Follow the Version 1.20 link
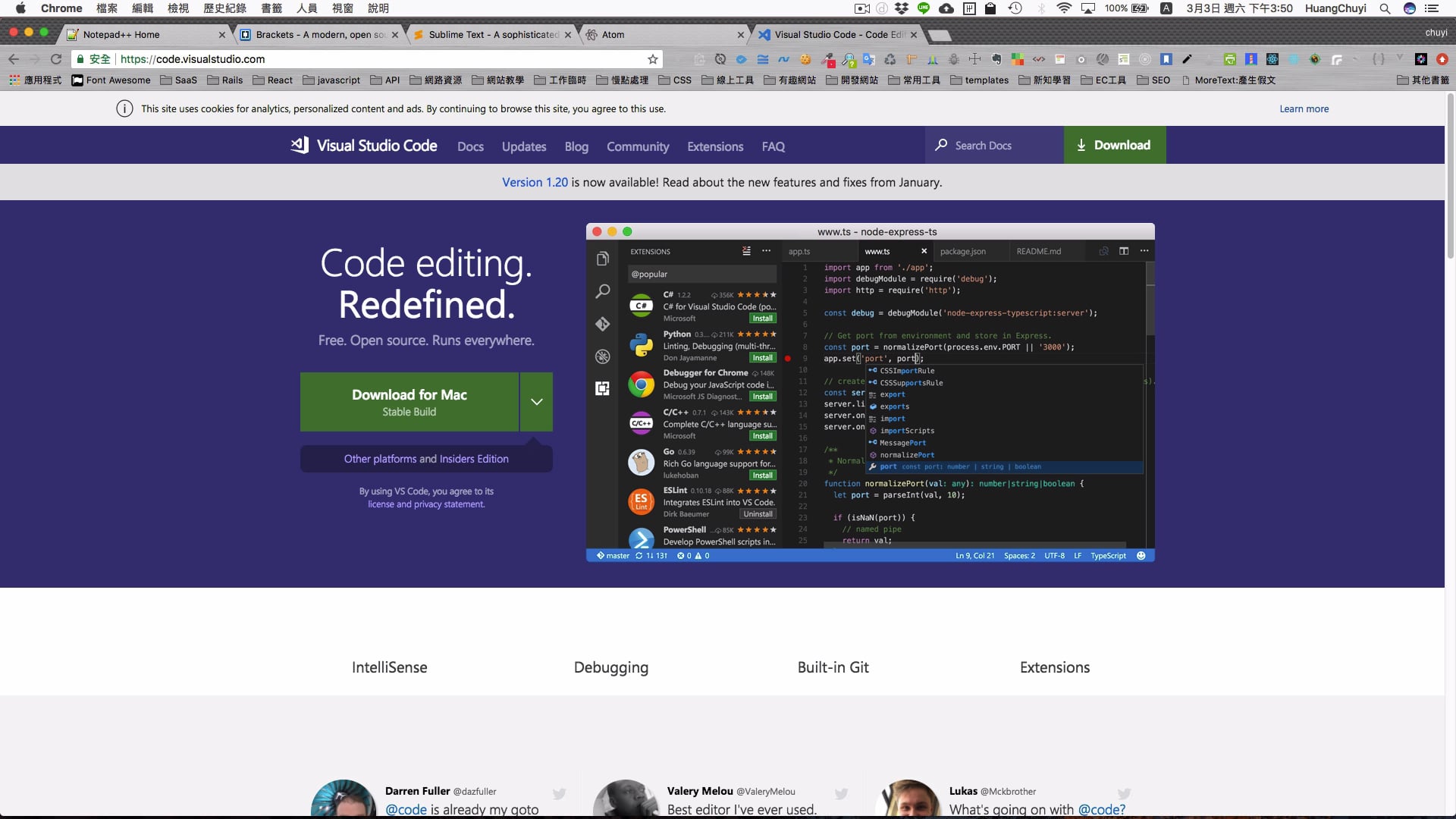Screen dimensions: 1456x819 click(x=535, y=183)
